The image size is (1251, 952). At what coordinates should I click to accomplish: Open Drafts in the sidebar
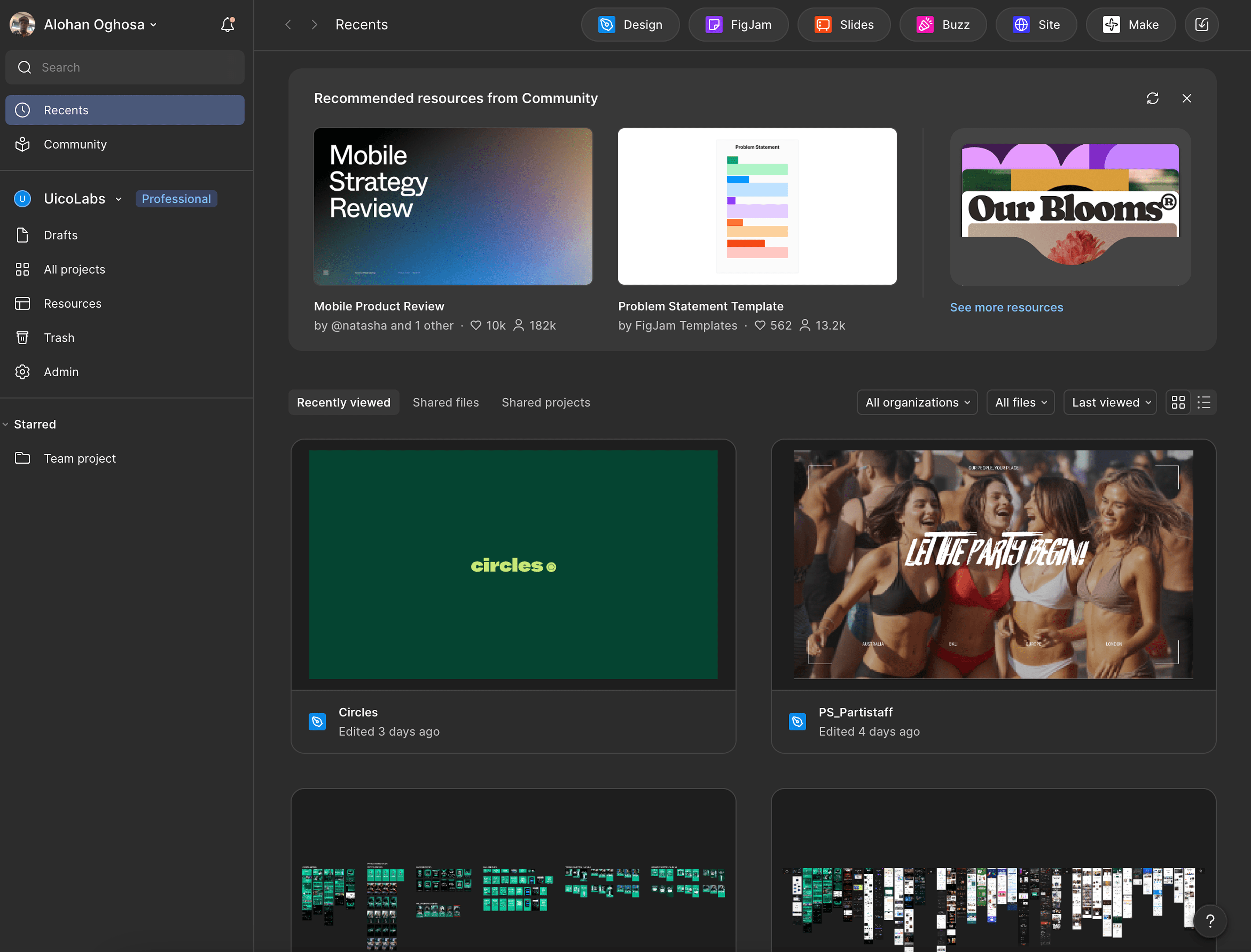click(125, 235)
